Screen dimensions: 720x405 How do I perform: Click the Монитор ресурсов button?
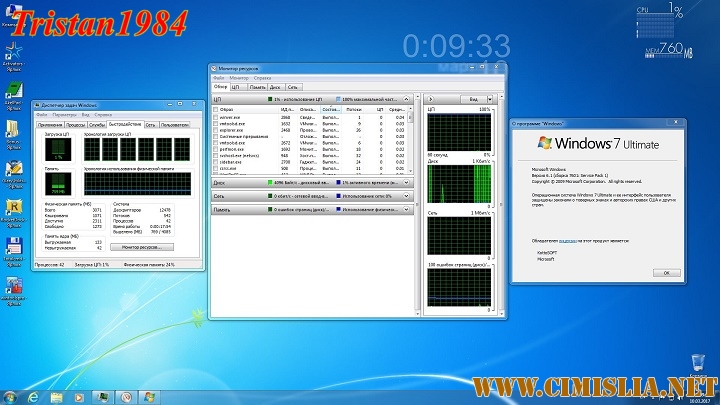pyautogui.click(x=142, y=246)
